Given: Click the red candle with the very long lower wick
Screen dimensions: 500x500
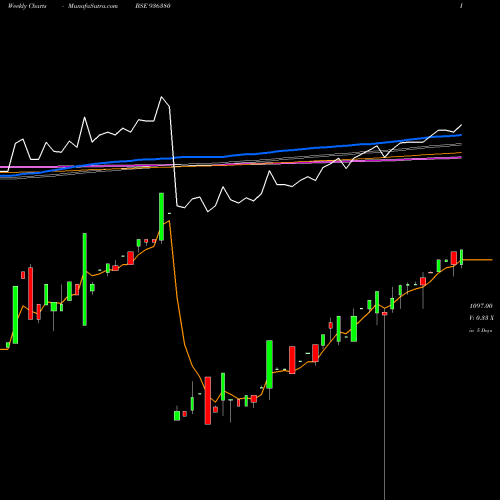Looking at the screenshot, I should tap(384, 314).
